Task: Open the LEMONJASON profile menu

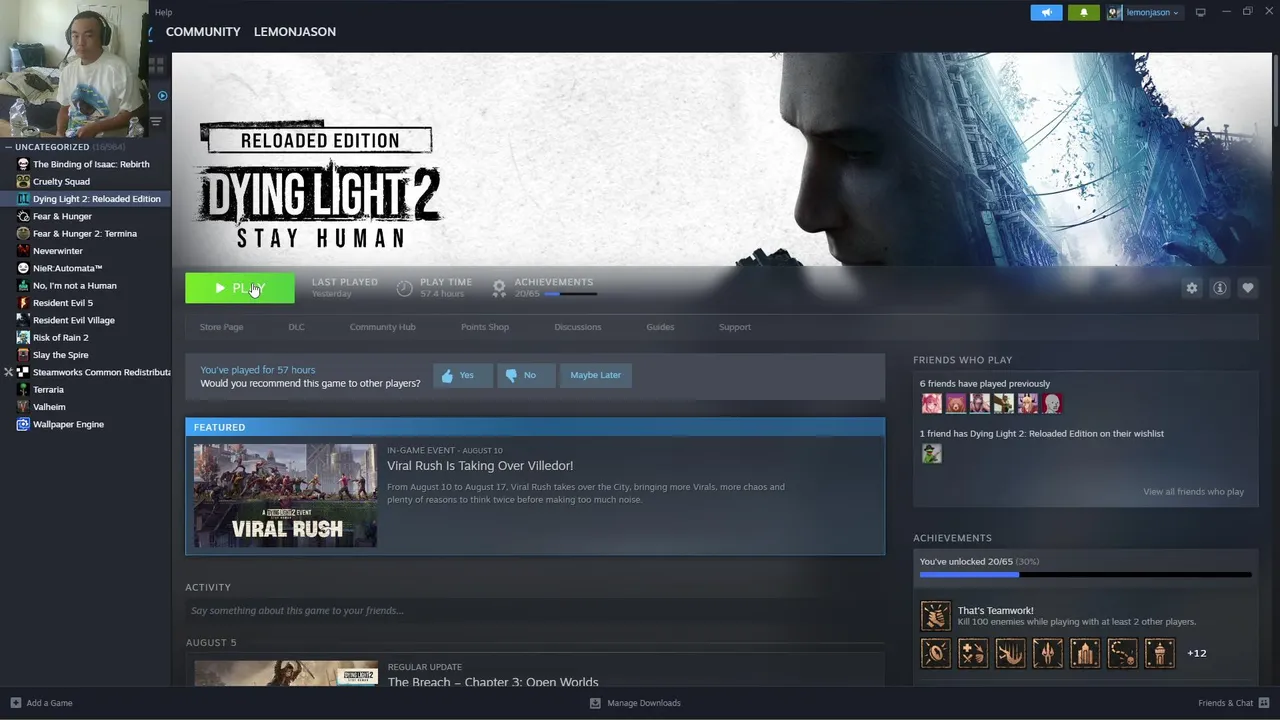Action: pos(295,32)
